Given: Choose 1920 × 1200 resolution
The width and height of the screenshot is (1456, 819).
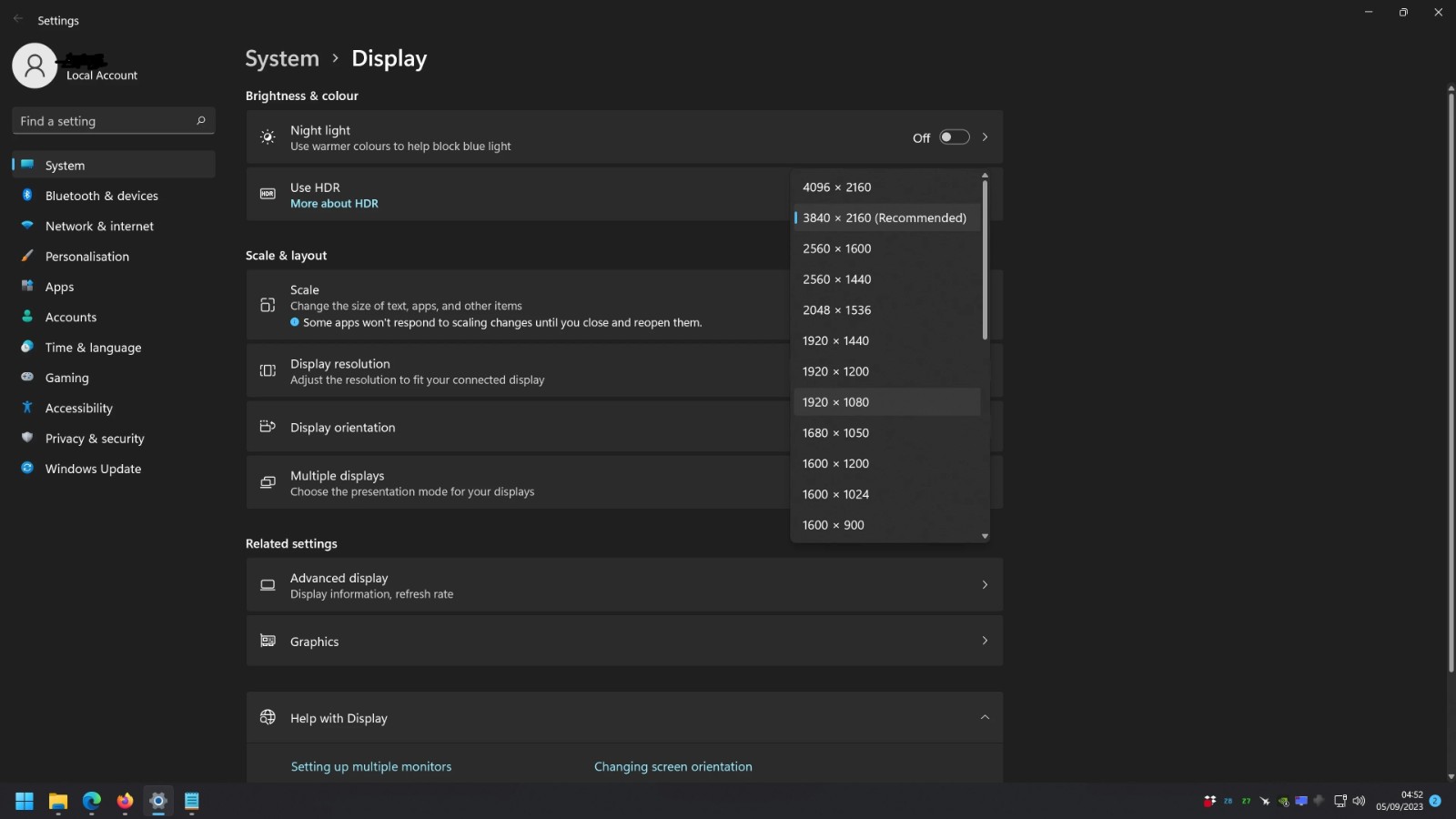Looking at the screenshot, I should click(886, 371).
